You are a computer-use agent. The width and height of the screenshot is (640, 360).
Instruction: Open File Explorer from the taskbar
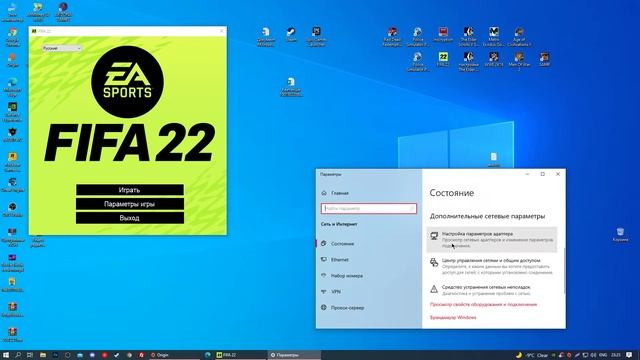(x=42, y=355)
